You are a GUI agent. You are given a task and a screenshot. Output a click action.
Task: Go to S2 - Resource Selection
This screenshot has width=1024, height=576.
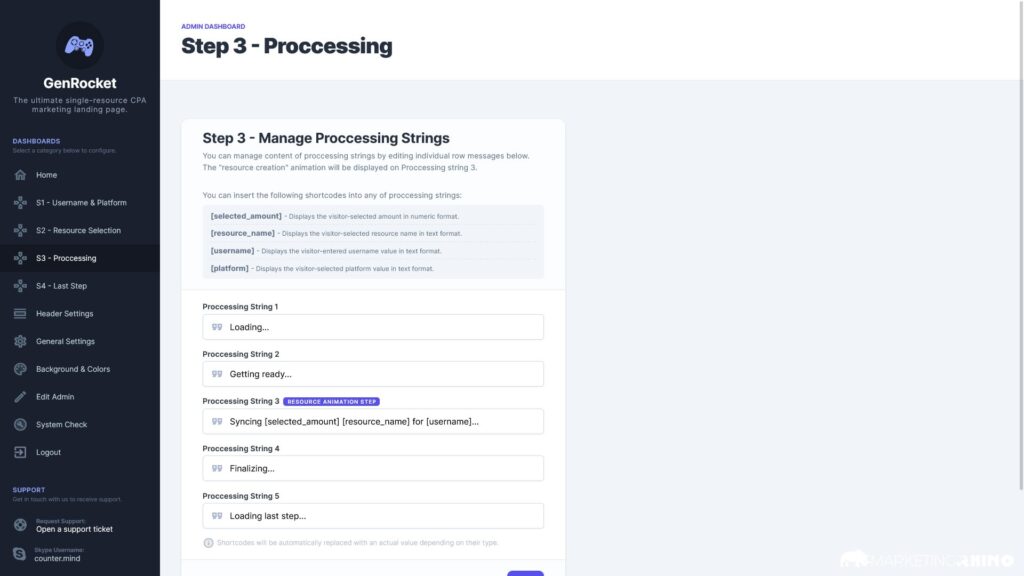pyautogui.click(x=80, y=231)
